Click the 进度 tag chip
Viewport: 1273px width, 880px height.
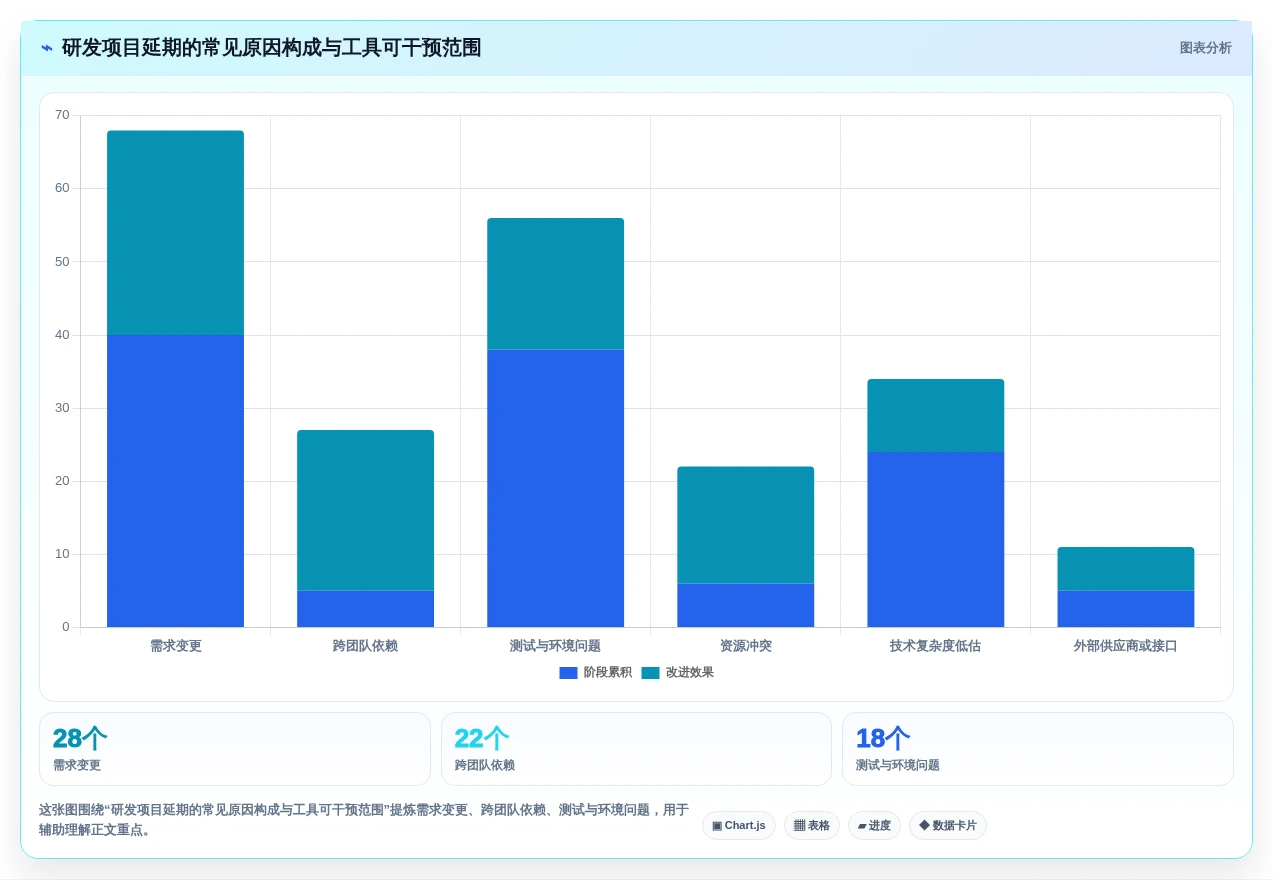tap(874, 825)
